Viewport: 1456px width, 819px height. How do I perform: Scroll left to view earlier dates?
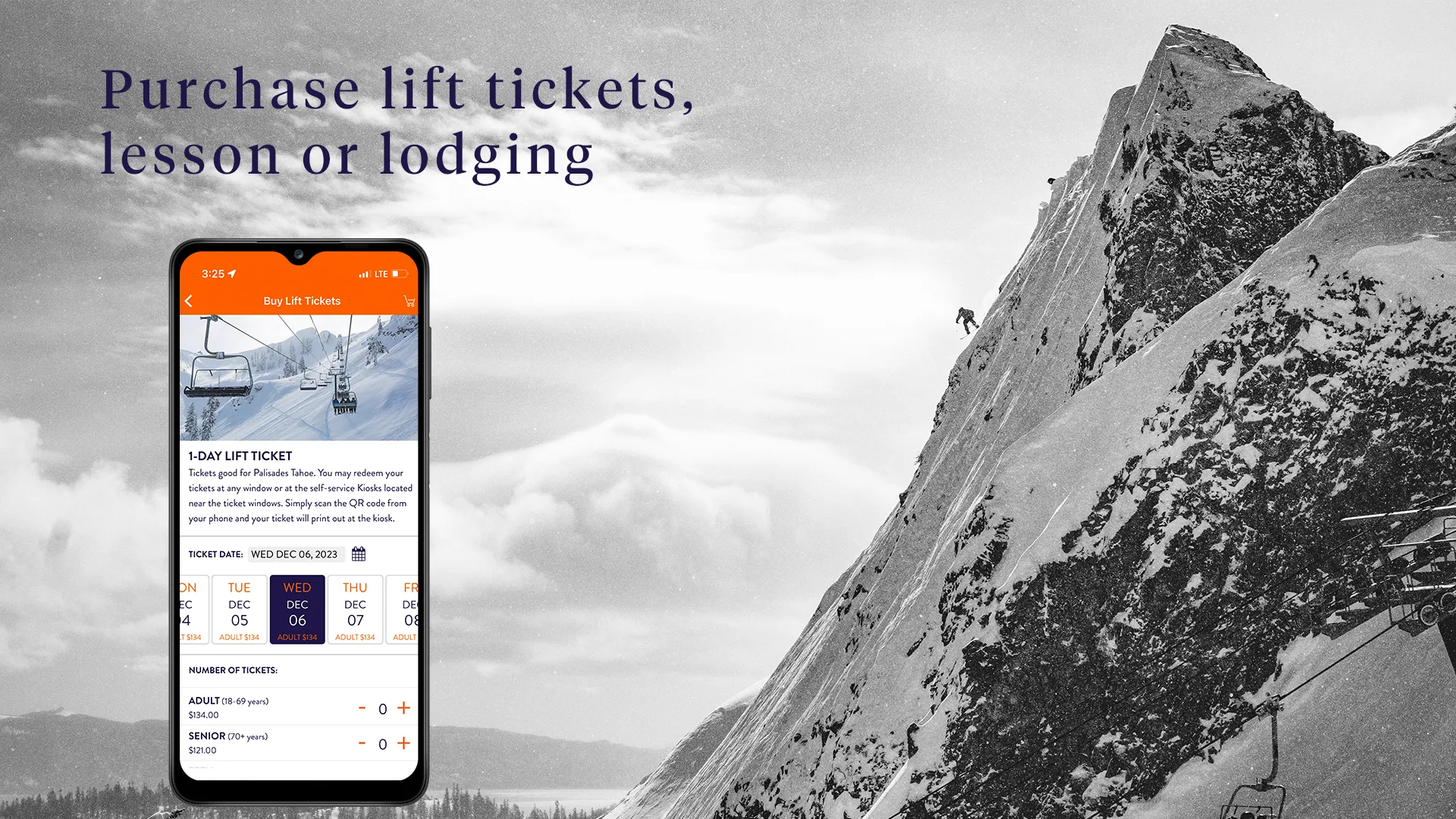(190, 608)
